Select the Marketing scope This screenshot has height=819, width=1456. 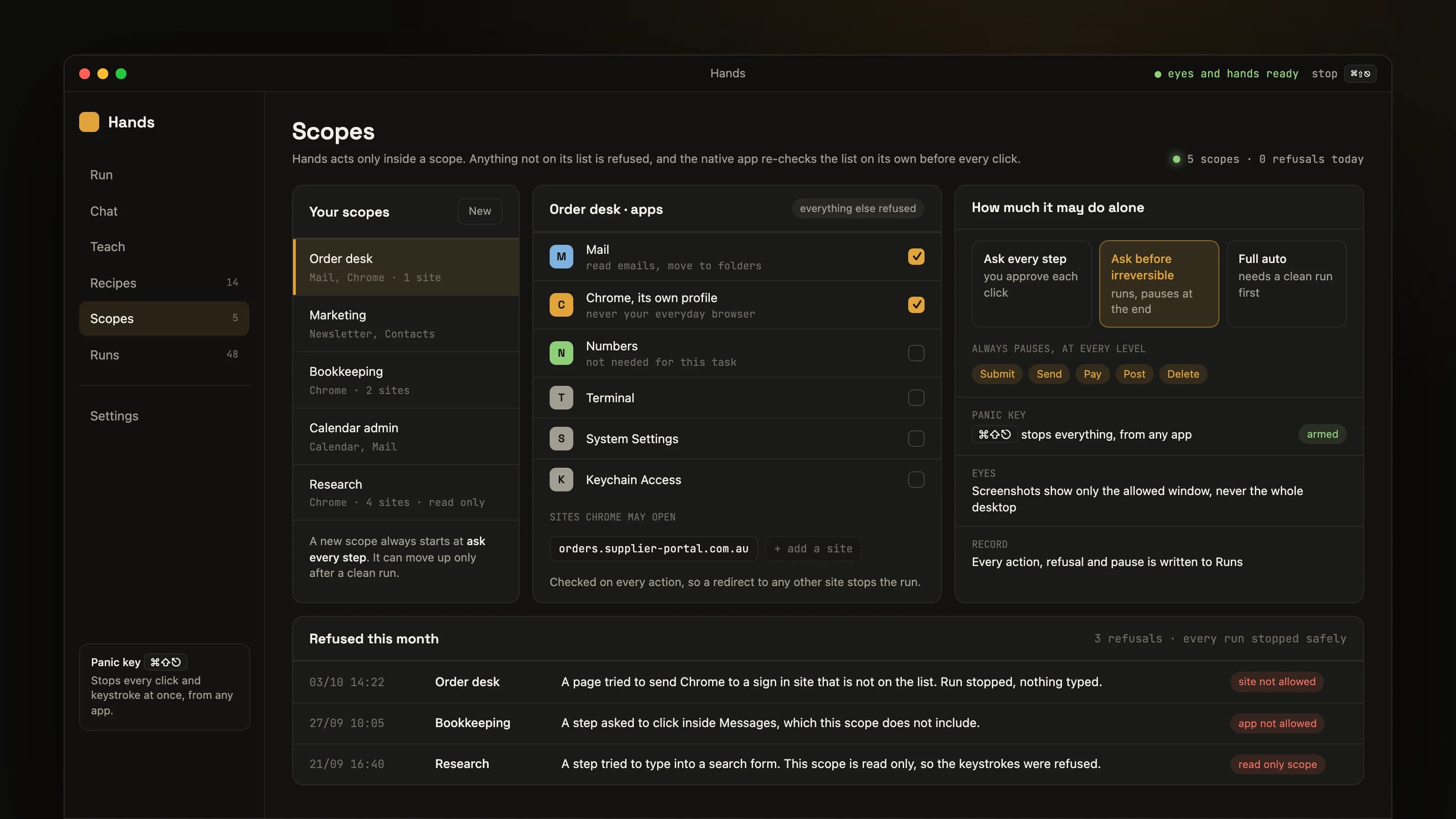pos(406,324)
